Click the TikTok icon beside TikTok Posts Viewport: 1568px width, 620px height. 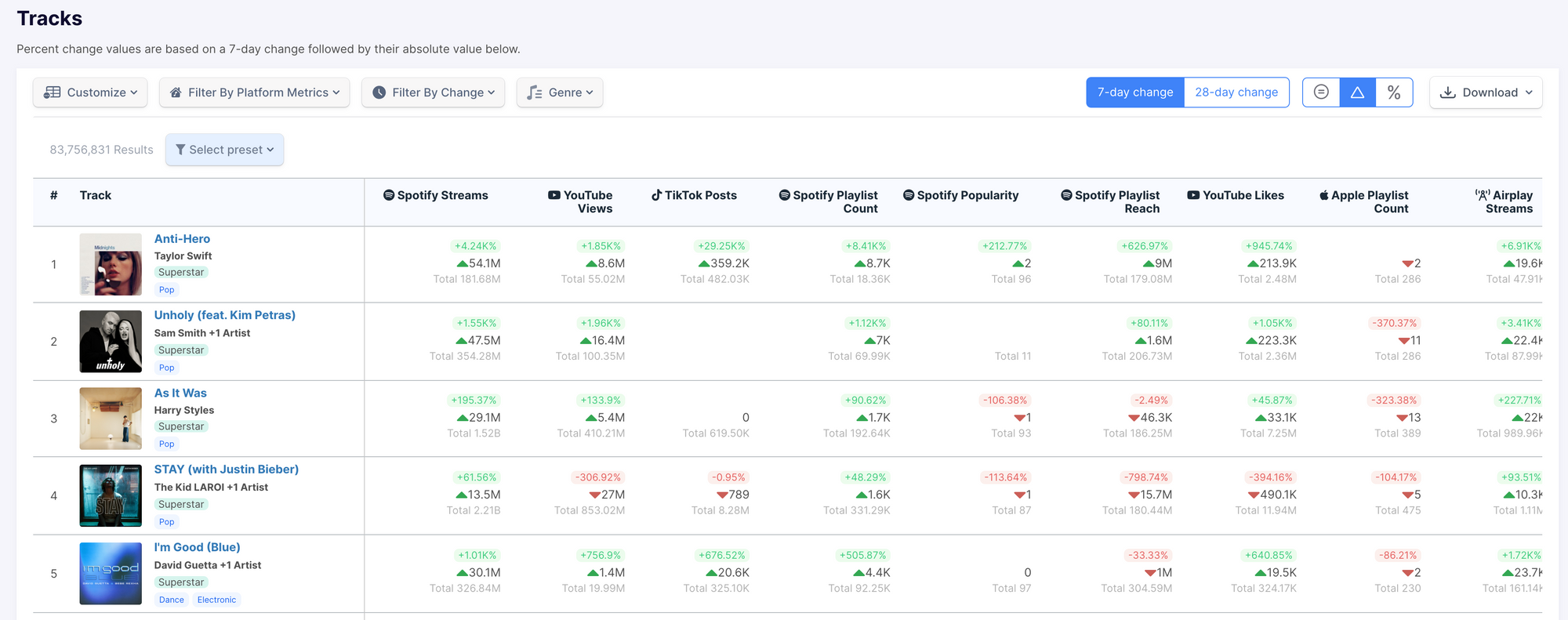656,195
